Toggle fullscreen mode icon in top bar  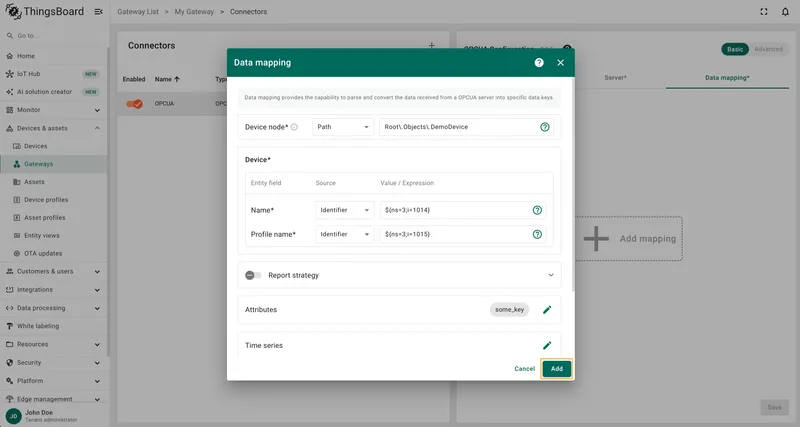click(x=764, y=12)
